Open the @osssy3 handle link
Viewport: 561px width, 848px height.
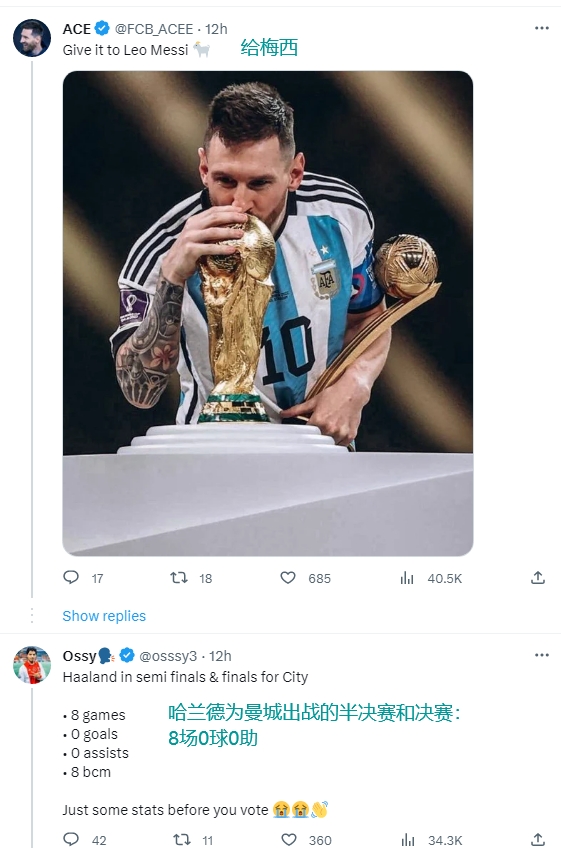point(168,656)
